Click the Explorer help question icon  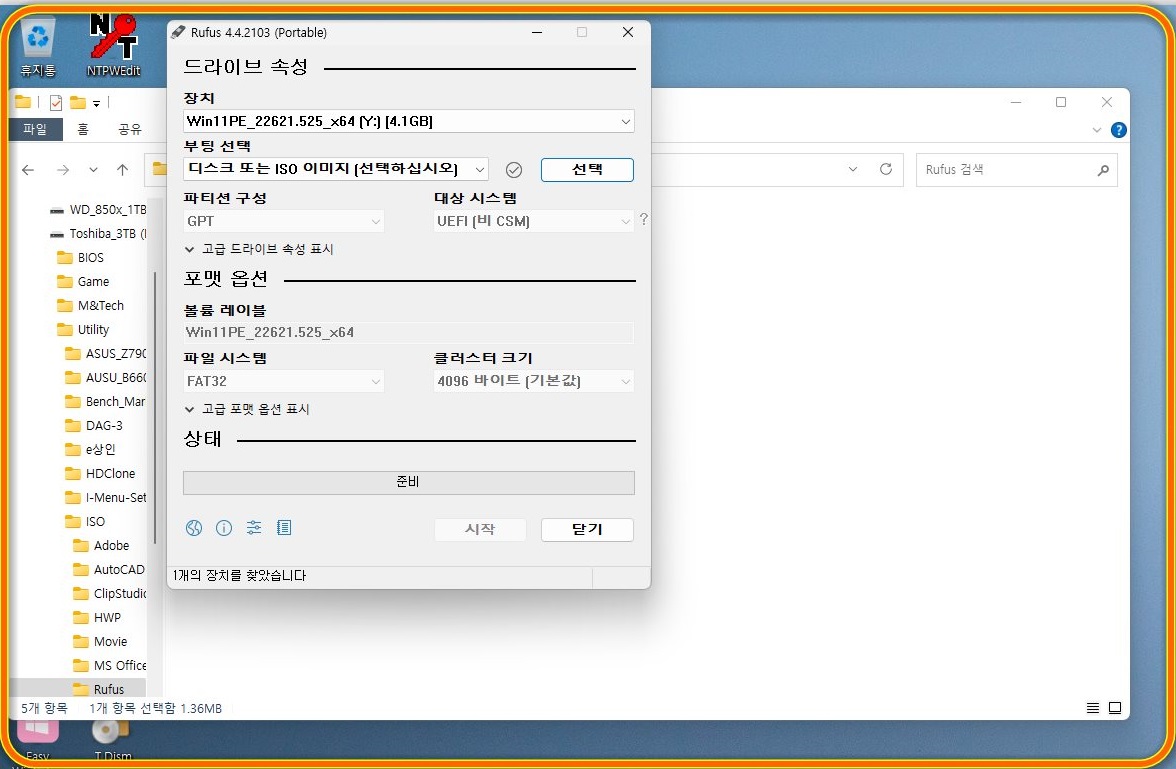tap(1118, 130)
